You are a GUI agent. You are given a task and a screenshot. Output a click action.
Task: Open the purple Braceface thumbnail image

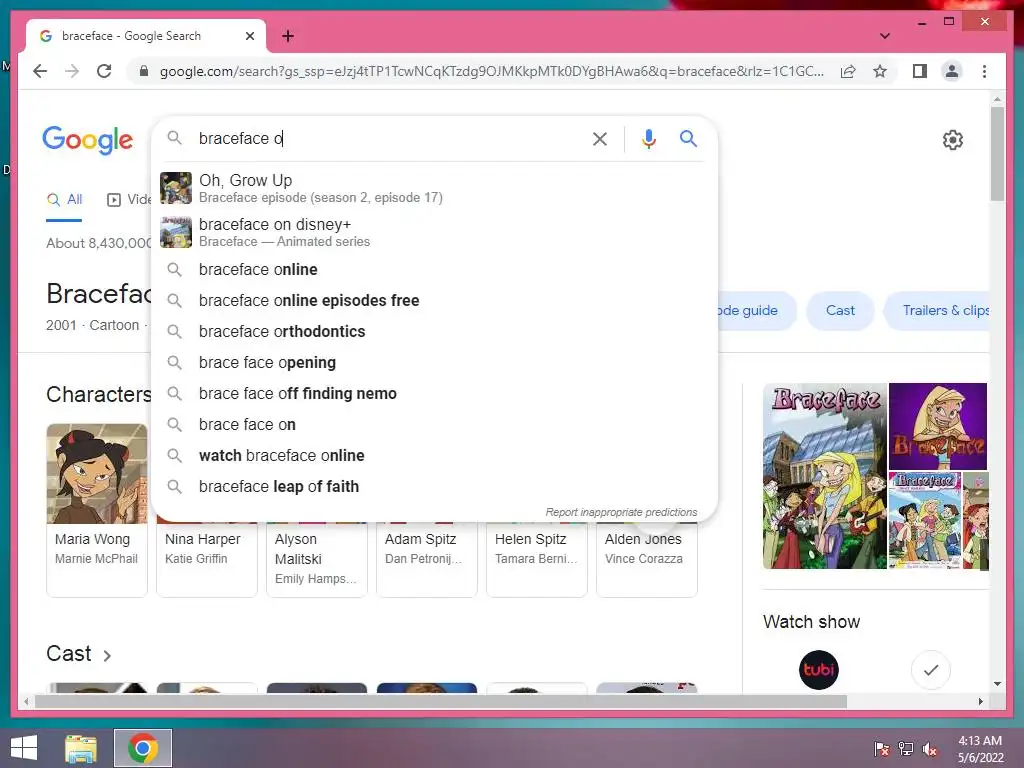(938, 426)
